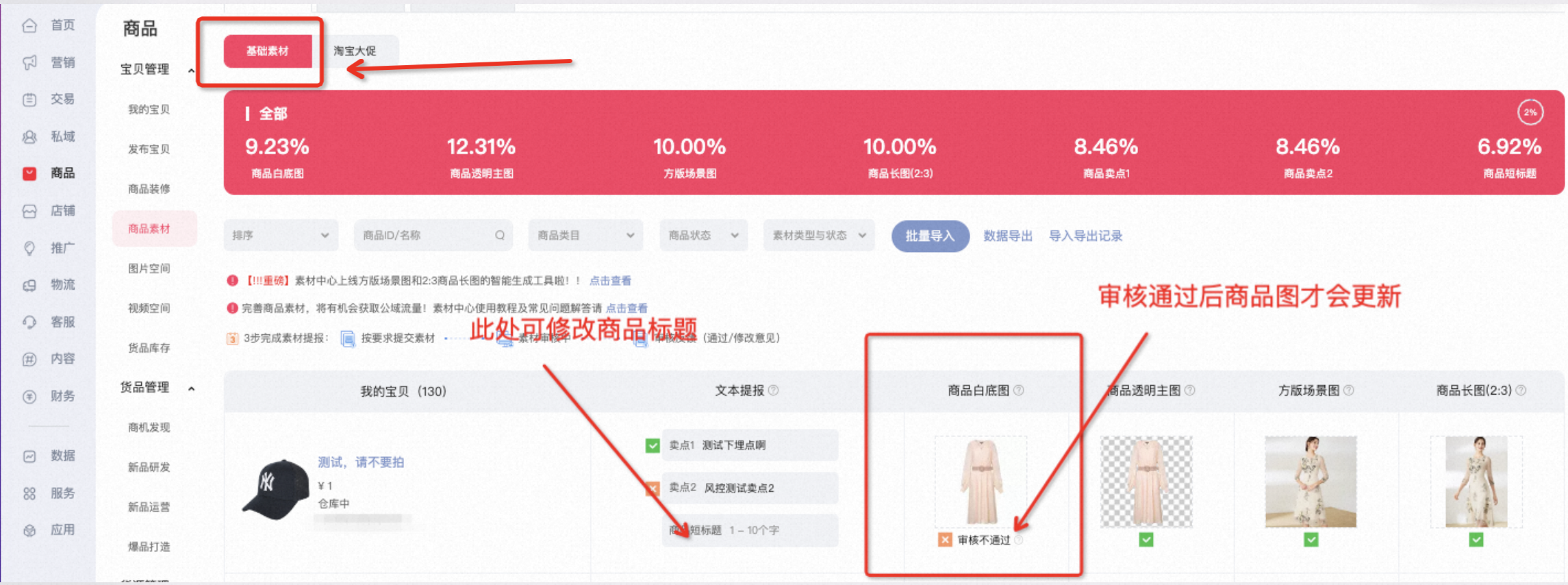The height and width of the screenshot is (585, 1568).
Task: Click the 应用 apps icon
Action: 29,531
